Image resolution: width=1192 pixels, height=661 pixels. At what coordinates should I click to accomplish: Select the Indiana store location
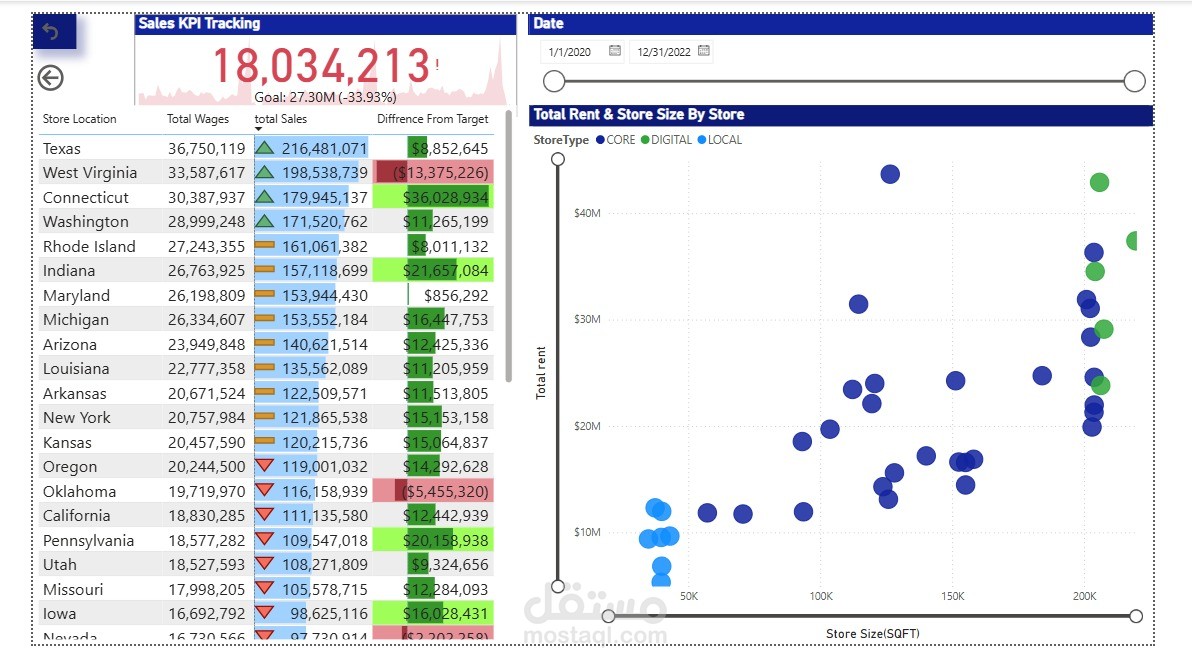coord(69,270)
